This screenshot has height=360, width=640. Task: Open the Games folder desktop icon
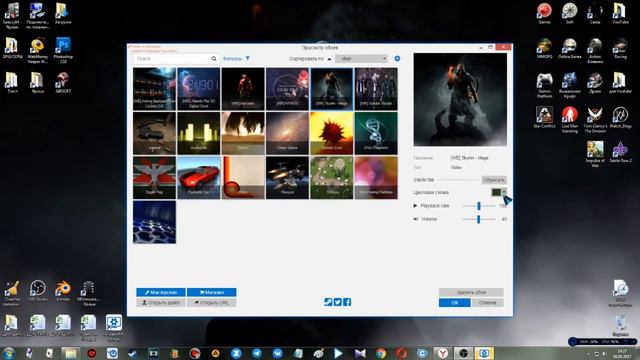(x=544, y=13)
